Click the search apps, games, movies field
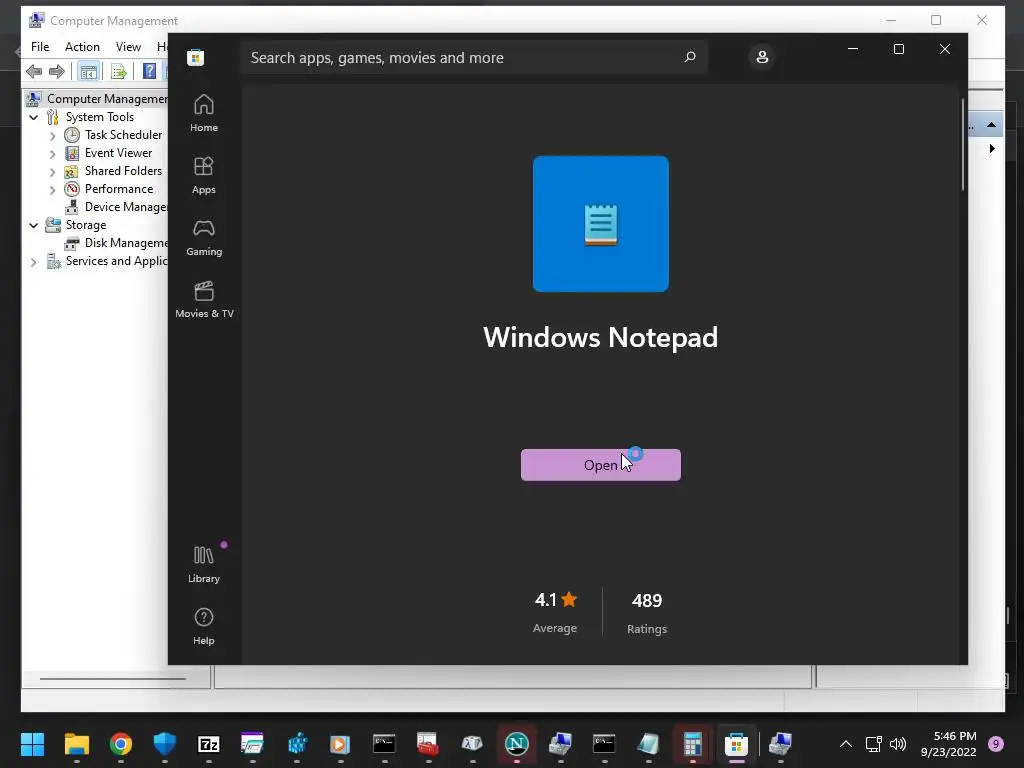Screen dimensions: 1024x768 tap(473, 57)
